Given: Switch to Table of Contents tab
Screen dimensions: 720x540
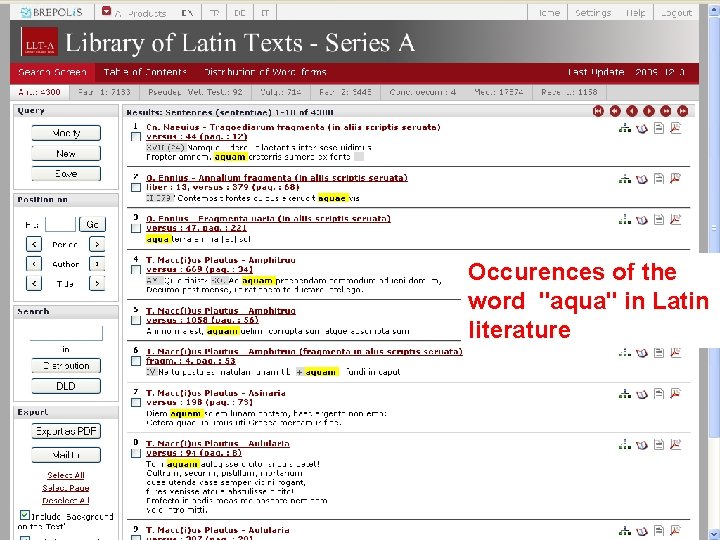Looking at the screenshot, I should 145,72.
